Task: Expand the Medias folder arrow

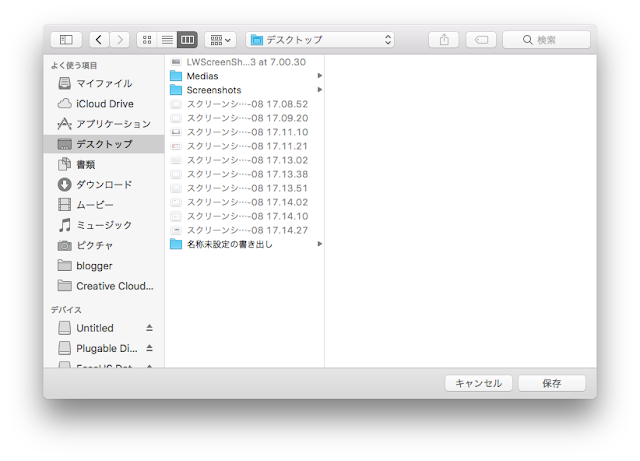Action: [320, 76]
